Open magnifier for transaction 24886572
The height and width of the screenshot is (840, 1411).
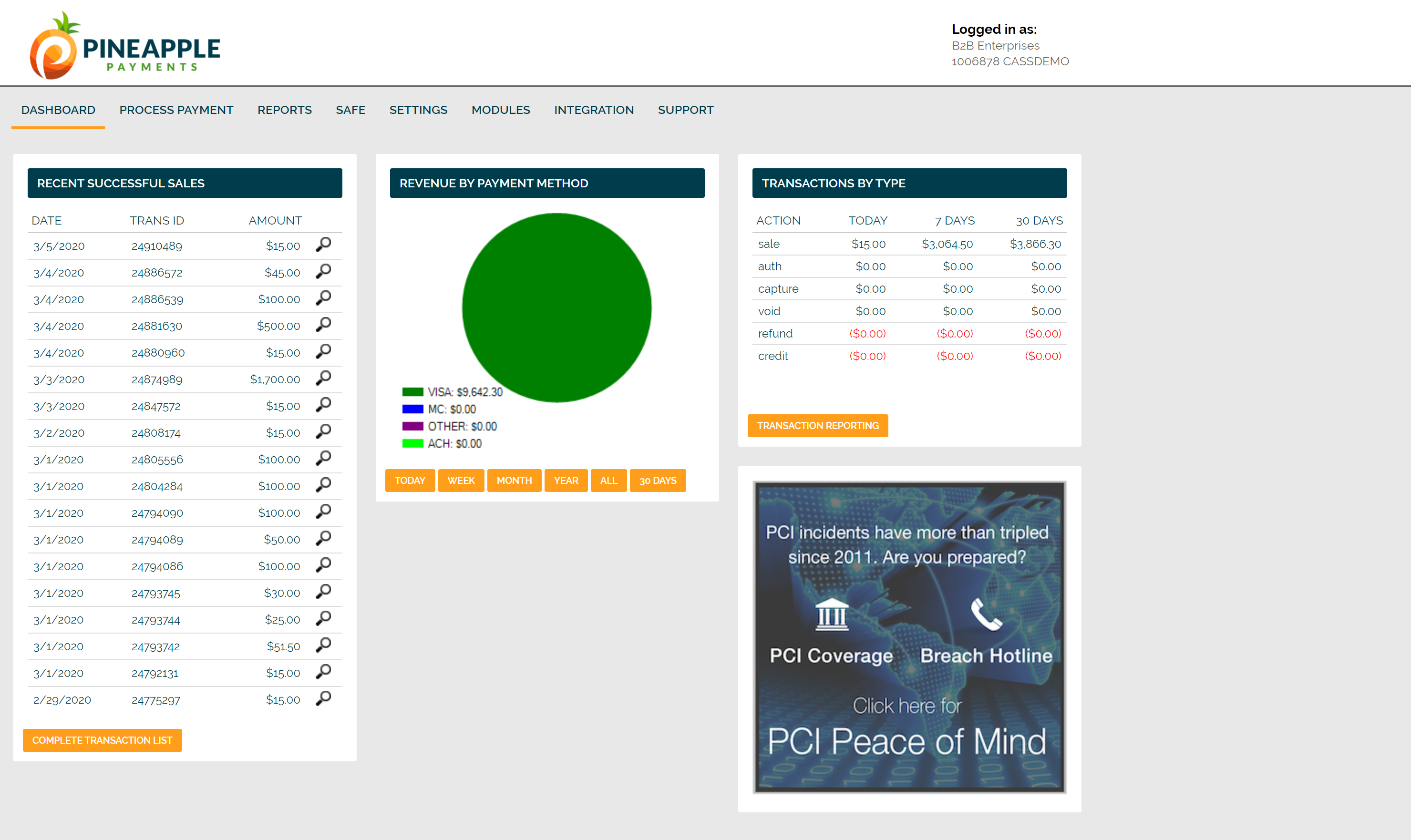pos(323,271)
